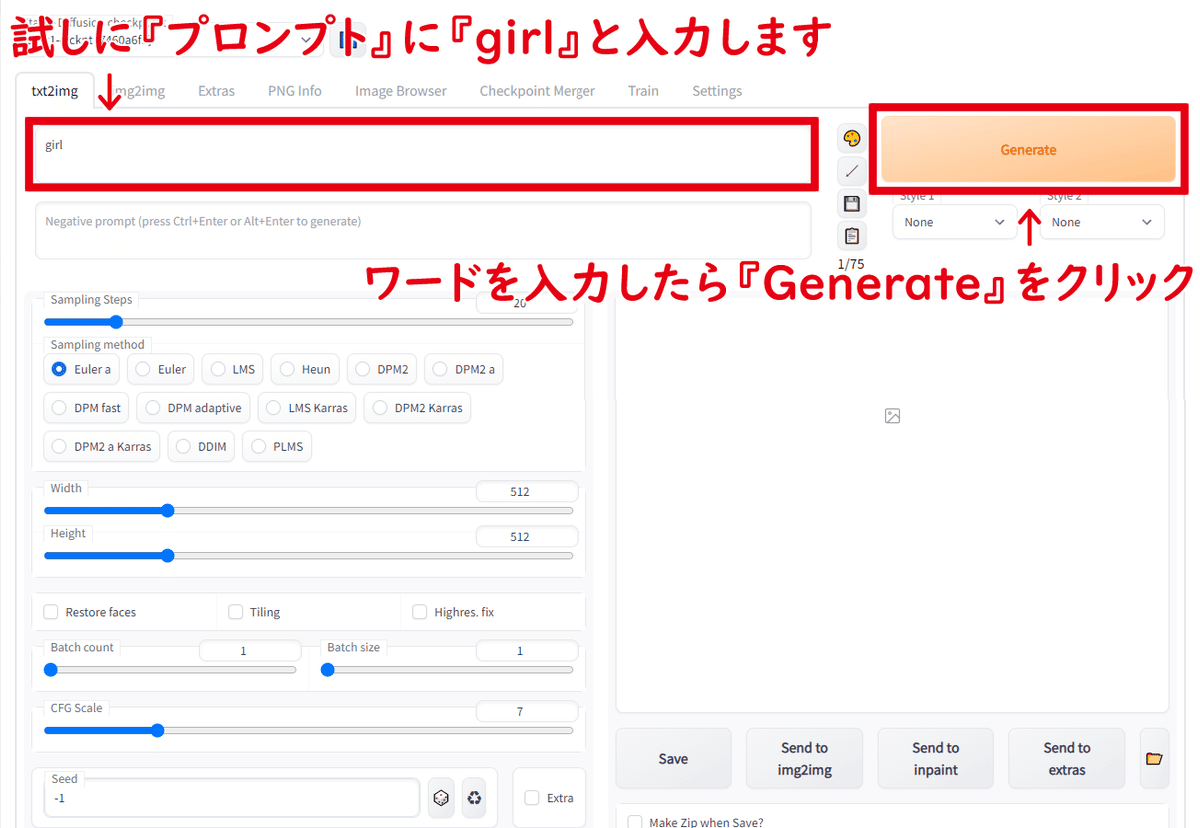The height and width of the screenshot is (828, 1200).
Task: Enable Highres. fix checkbox
Action: [420, 612]
